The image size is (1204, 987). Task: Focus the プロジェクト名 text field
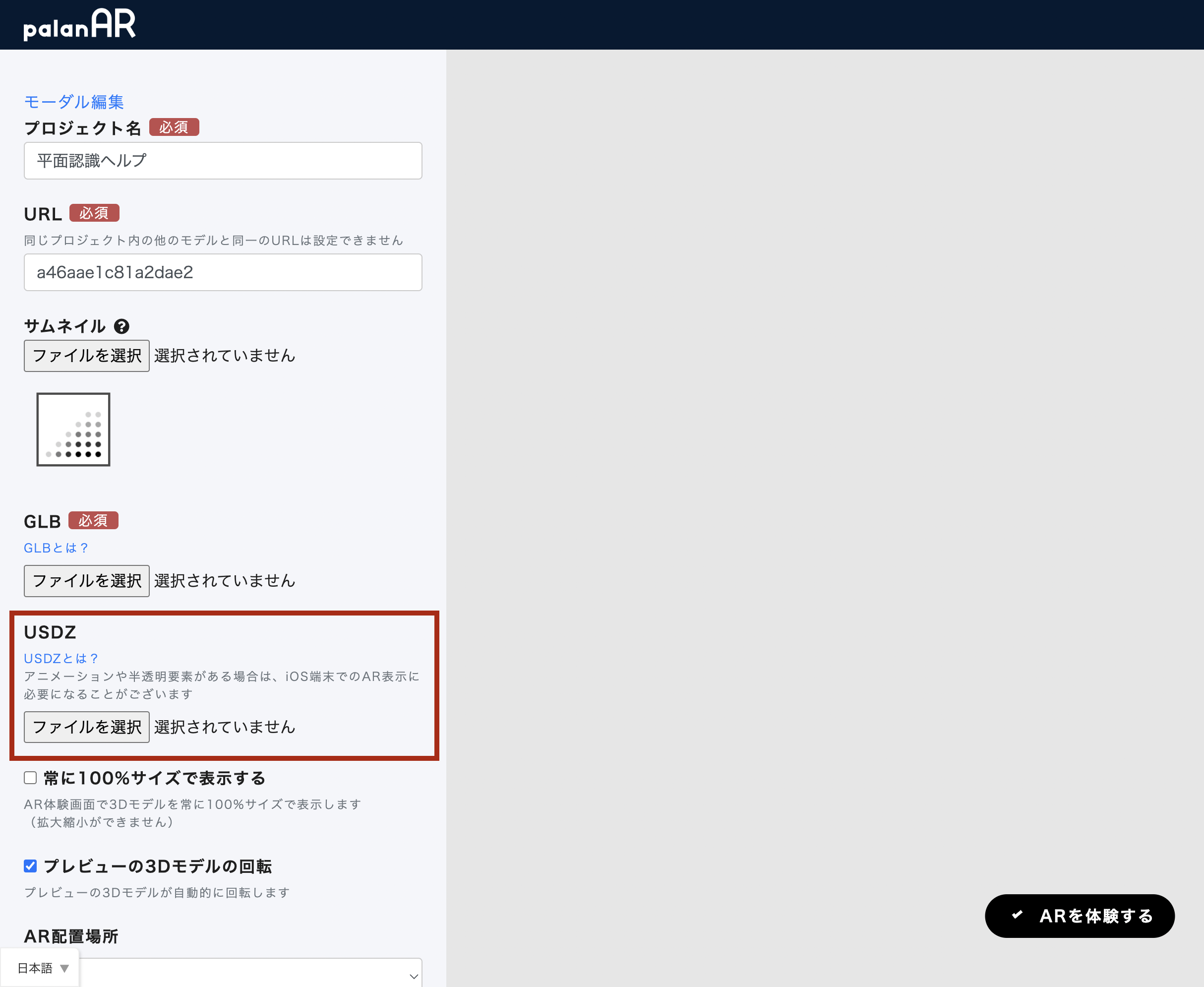[223, 161]
